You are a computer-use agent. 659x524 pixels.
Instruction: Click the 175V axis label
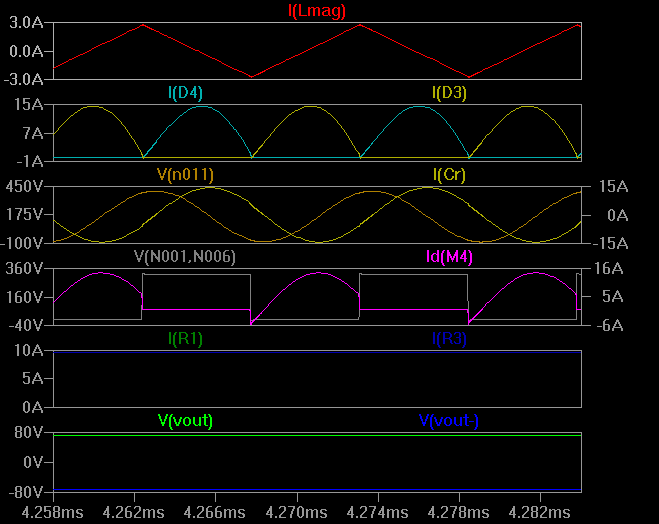tap(24, 215)
